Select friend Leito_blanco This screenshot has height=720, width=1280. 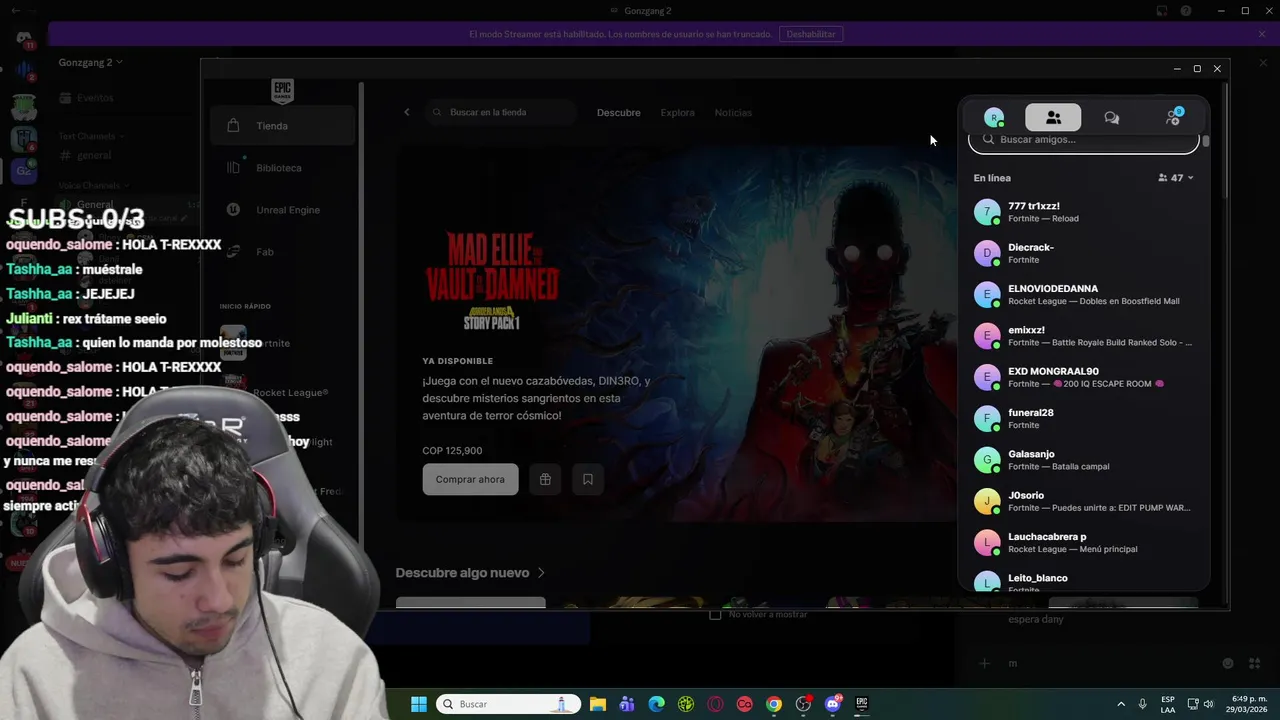[1084, 581]
